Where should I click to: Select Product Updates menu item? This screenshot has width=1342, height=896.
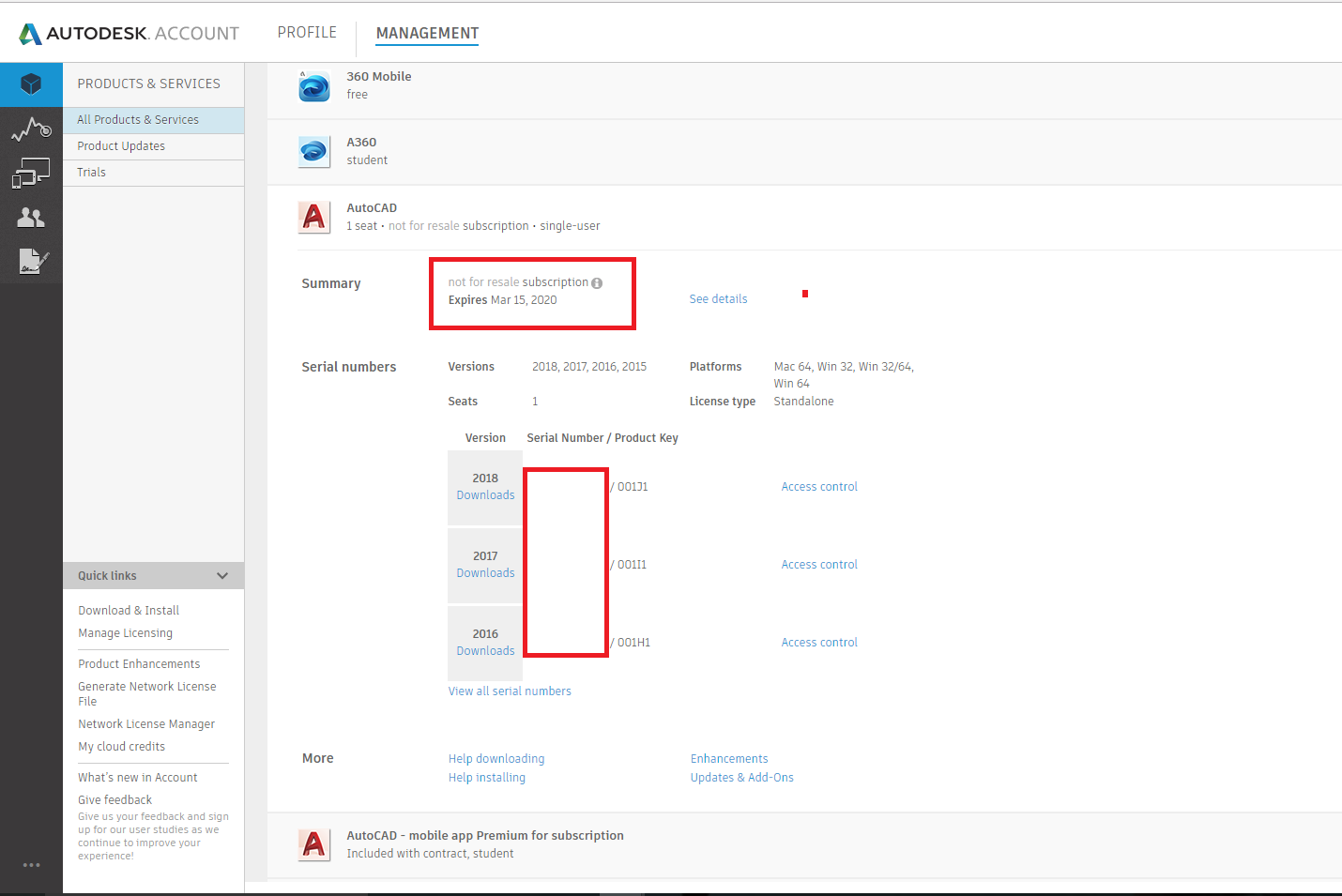(154, 146)
